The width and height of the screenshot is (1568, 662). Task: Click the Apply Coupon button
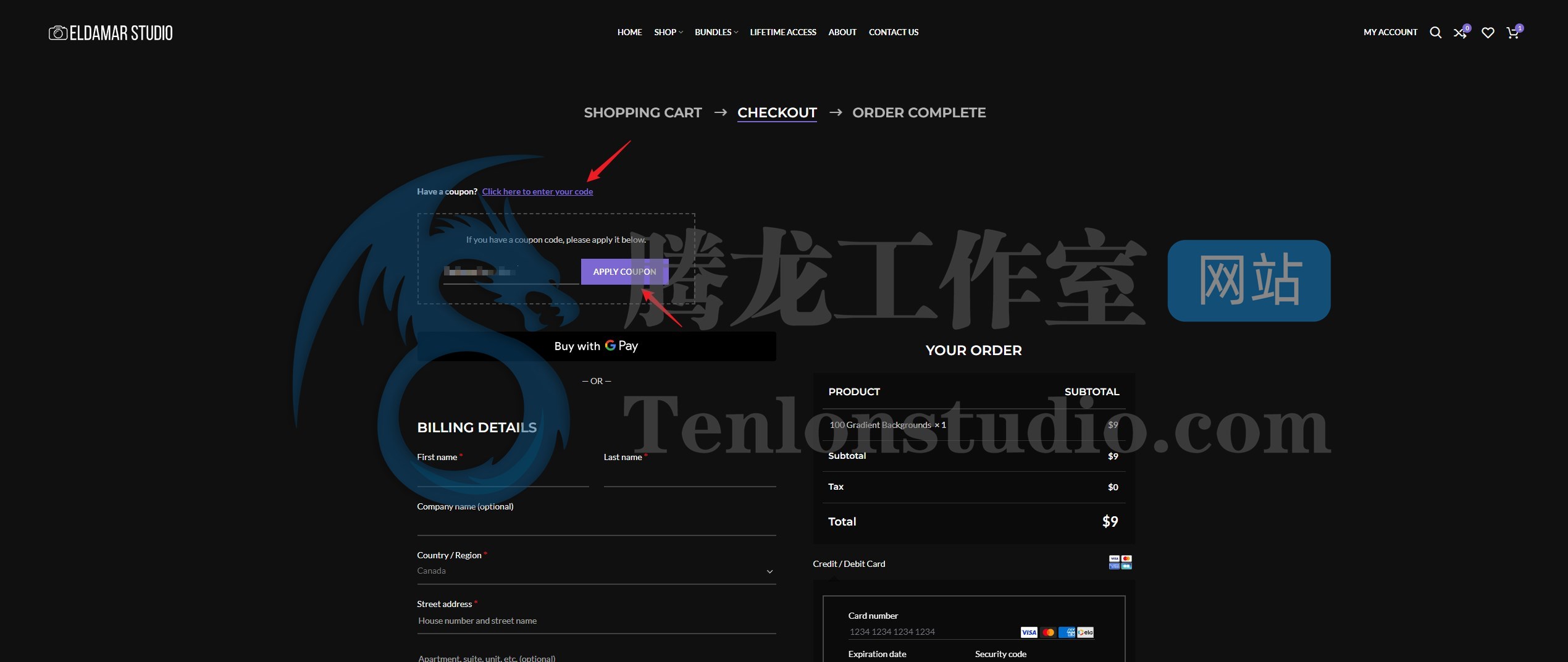tap(624, 272)
